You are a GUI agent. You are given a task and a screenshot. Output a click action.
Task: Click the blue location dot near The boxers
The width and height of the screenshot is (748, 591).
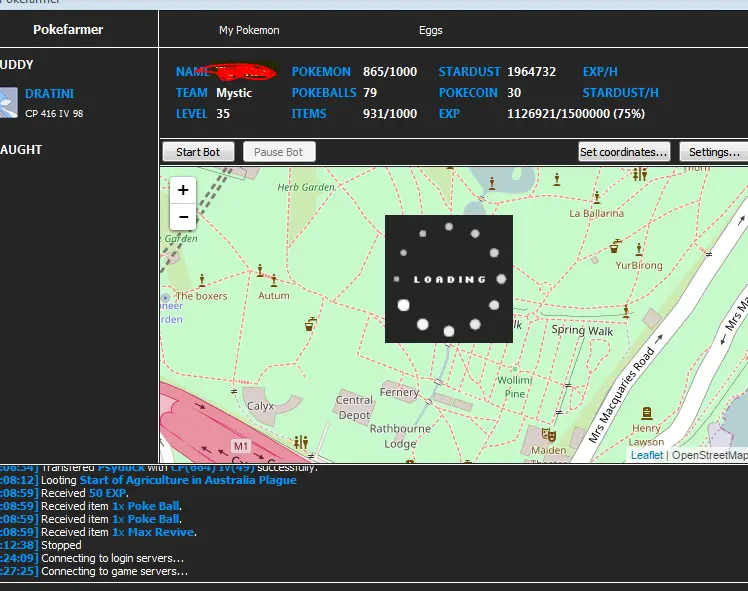pos(166,298)
